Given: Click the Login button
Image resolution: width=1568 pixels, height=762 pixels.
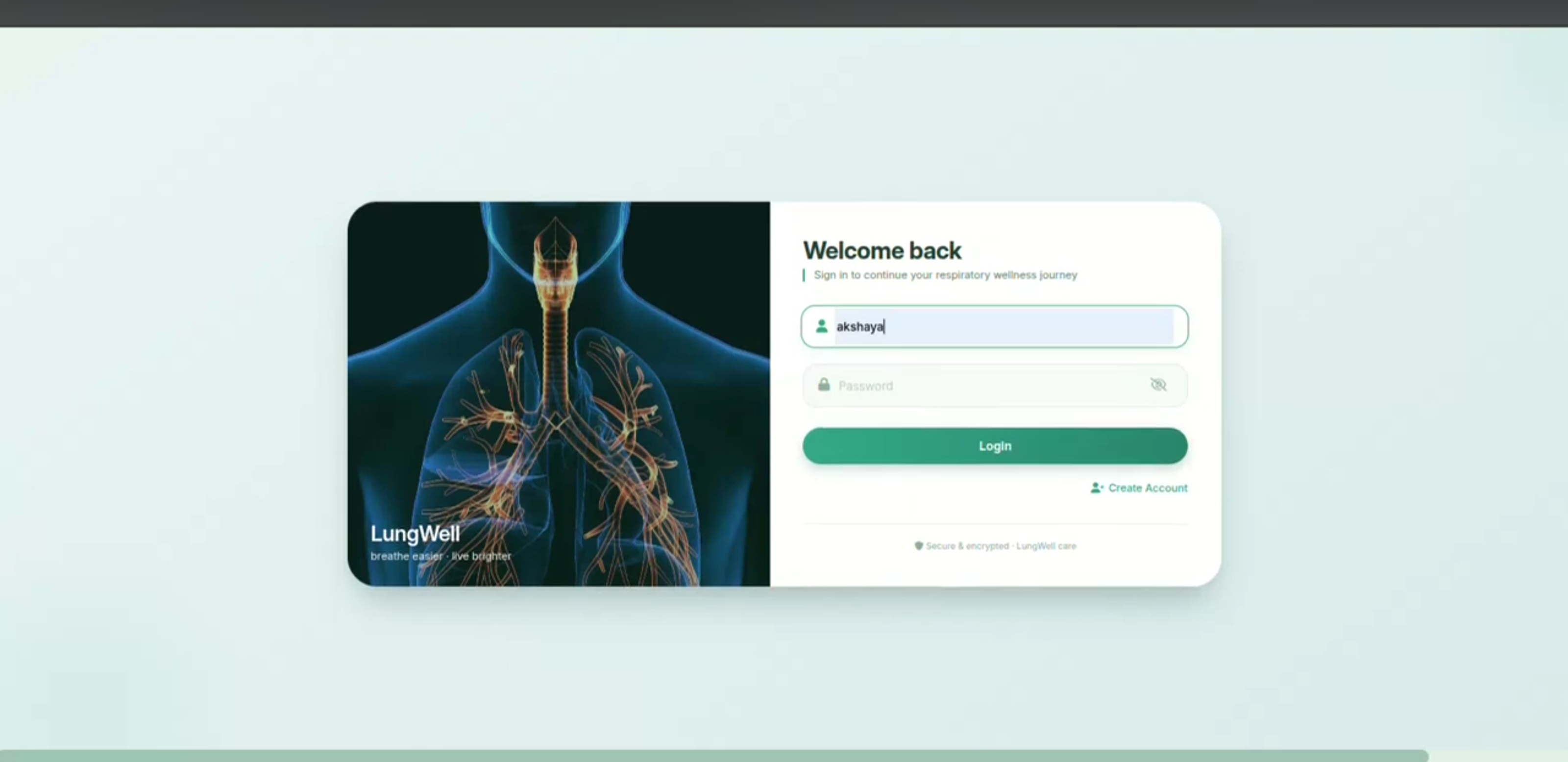Looking at the screenshot, I should coord(995,446).
